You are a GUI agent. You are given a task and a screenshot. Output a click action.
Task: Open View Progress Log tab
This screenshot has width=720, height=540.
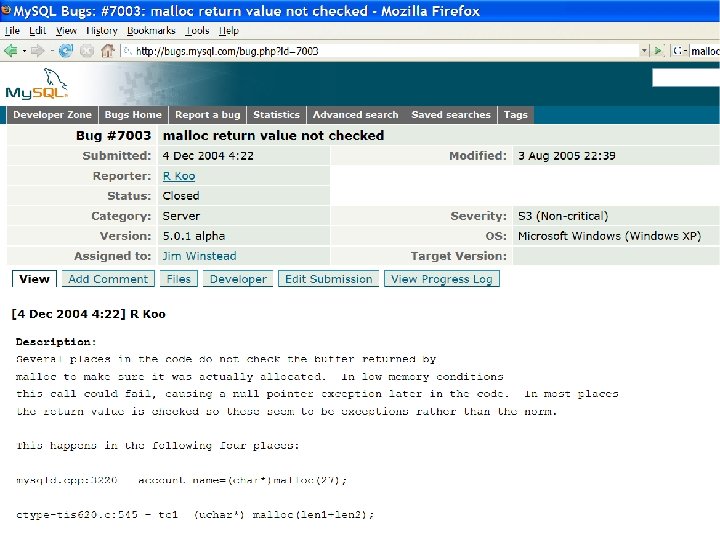click(x=442, y=279)
